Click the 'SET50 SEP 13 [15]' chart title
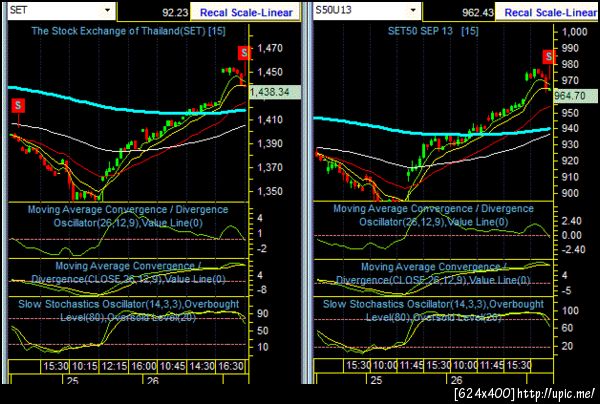The height and width of the screenshot is (404, 600). (433, 31)
